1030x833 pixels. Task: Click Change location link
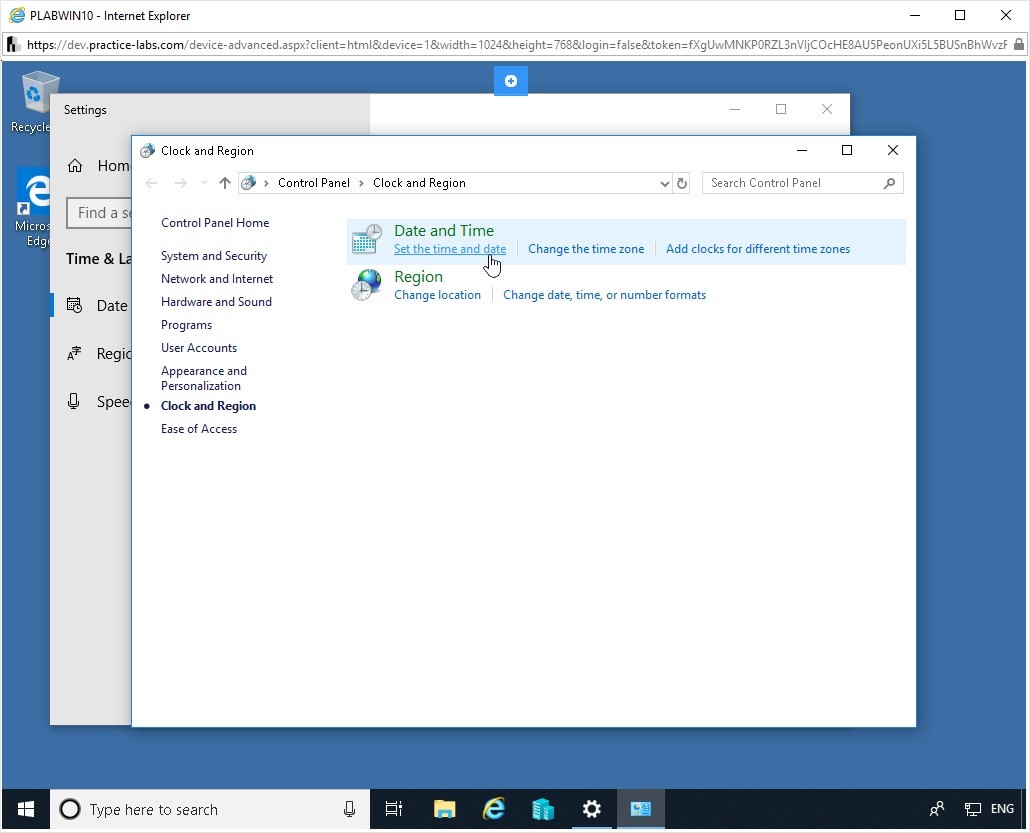pyautogui.click(x=437, y=295)
